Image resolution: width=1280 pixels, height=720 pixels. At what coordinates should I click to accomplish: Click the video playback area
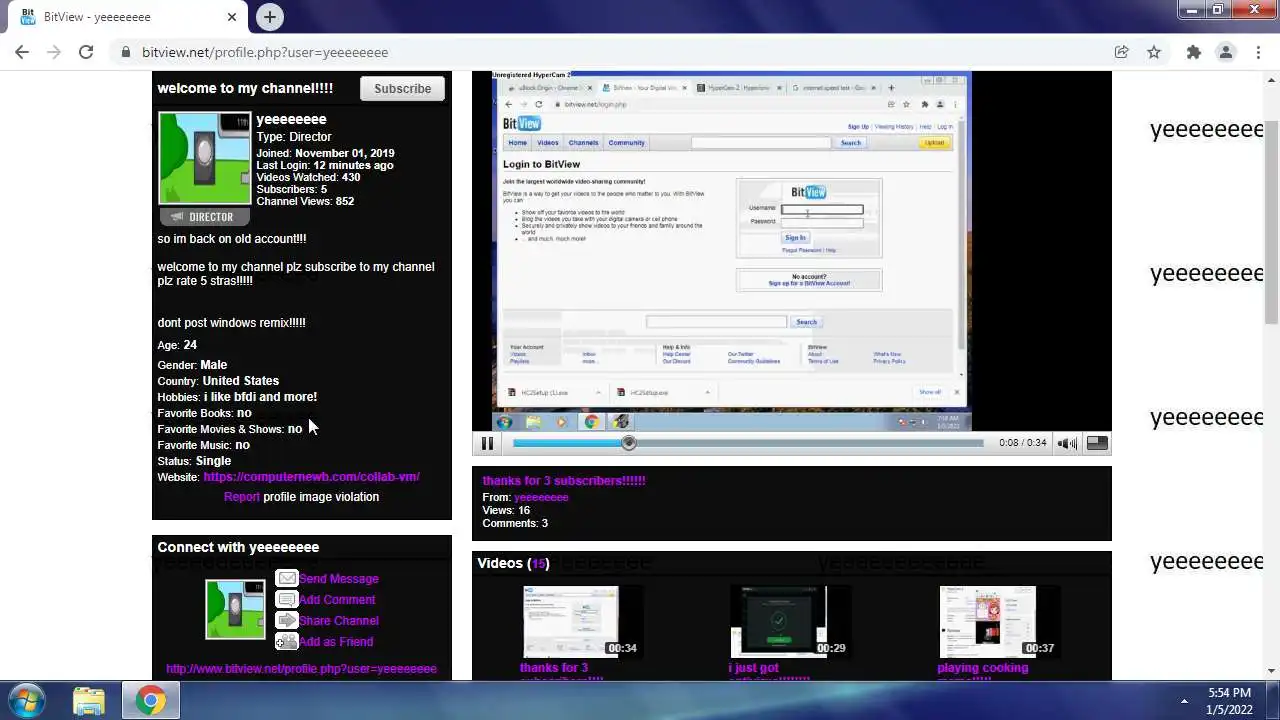coord(791,251)
